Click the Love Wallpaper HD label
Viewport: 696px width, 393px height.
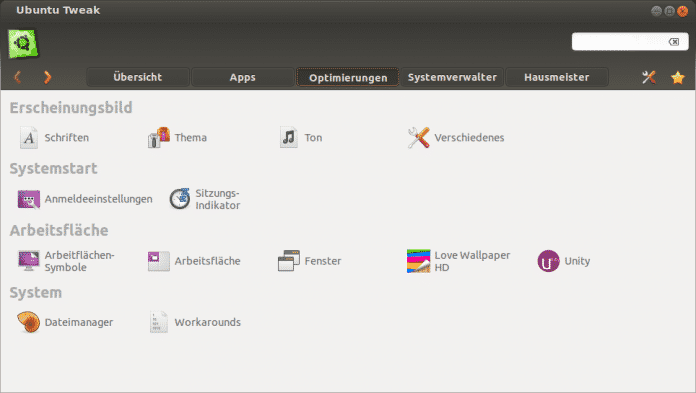(472, 261)
